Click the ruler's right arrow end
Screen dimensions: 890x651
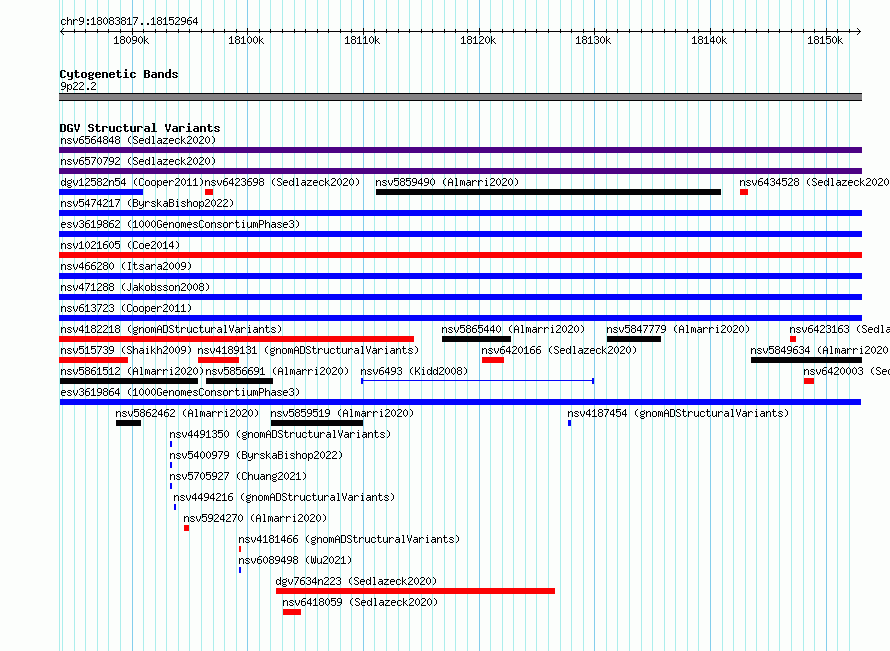(x=859, y=31)
